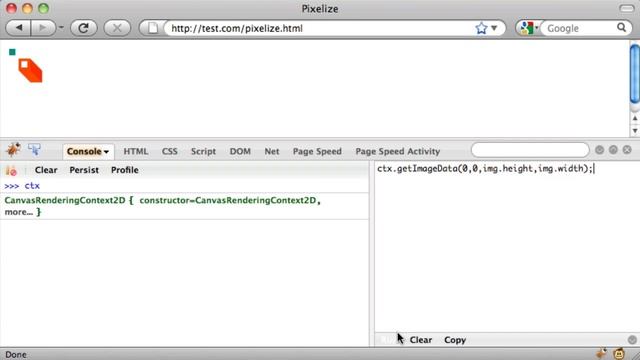The height and width of the screenshot is (360, 640).
Task: Copy the command editor contents
Action: [x=455, y=340]
